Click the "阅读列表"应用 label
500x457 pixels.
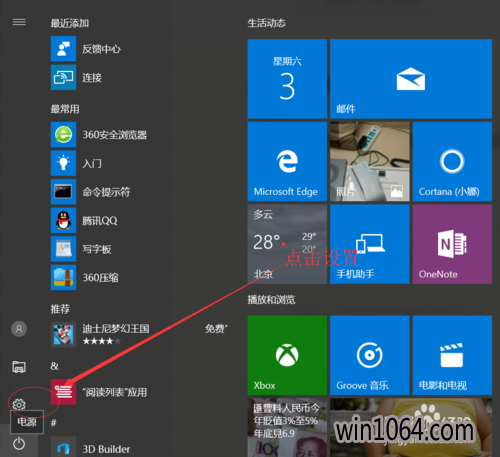coord(115,392)
